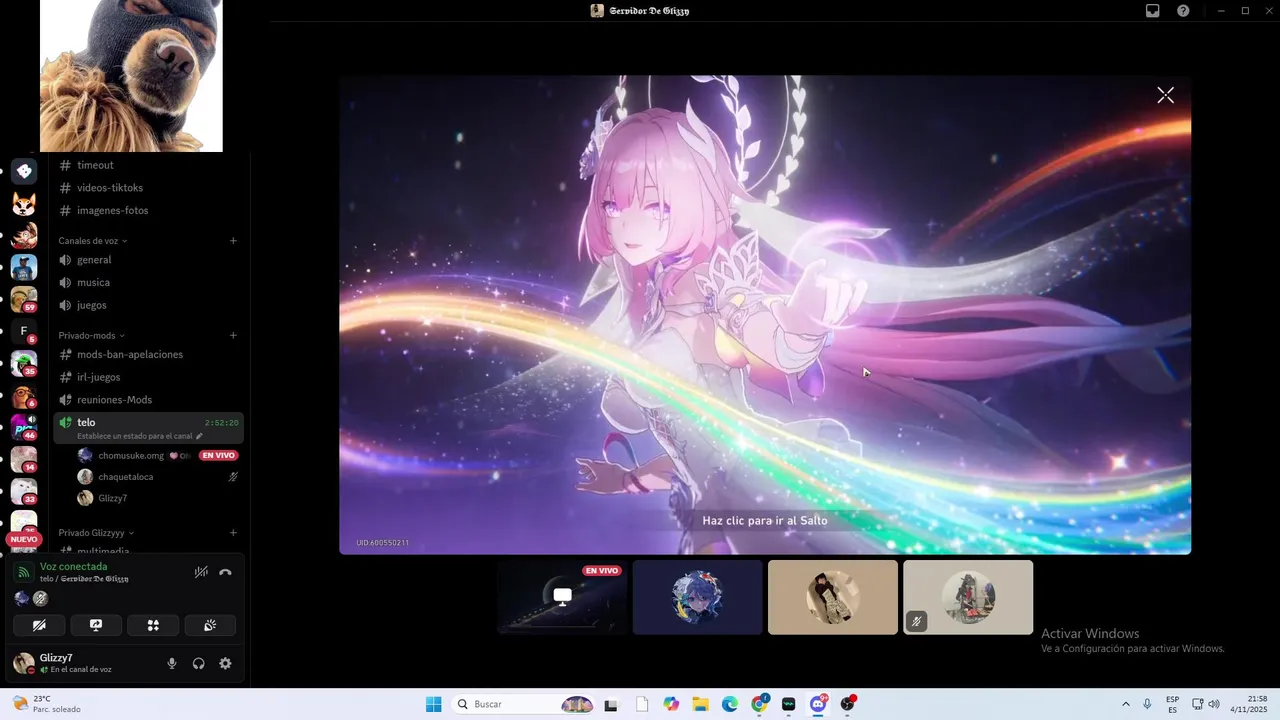
Task: Set a channel status under telo
Action: click(x=140, y=437)
